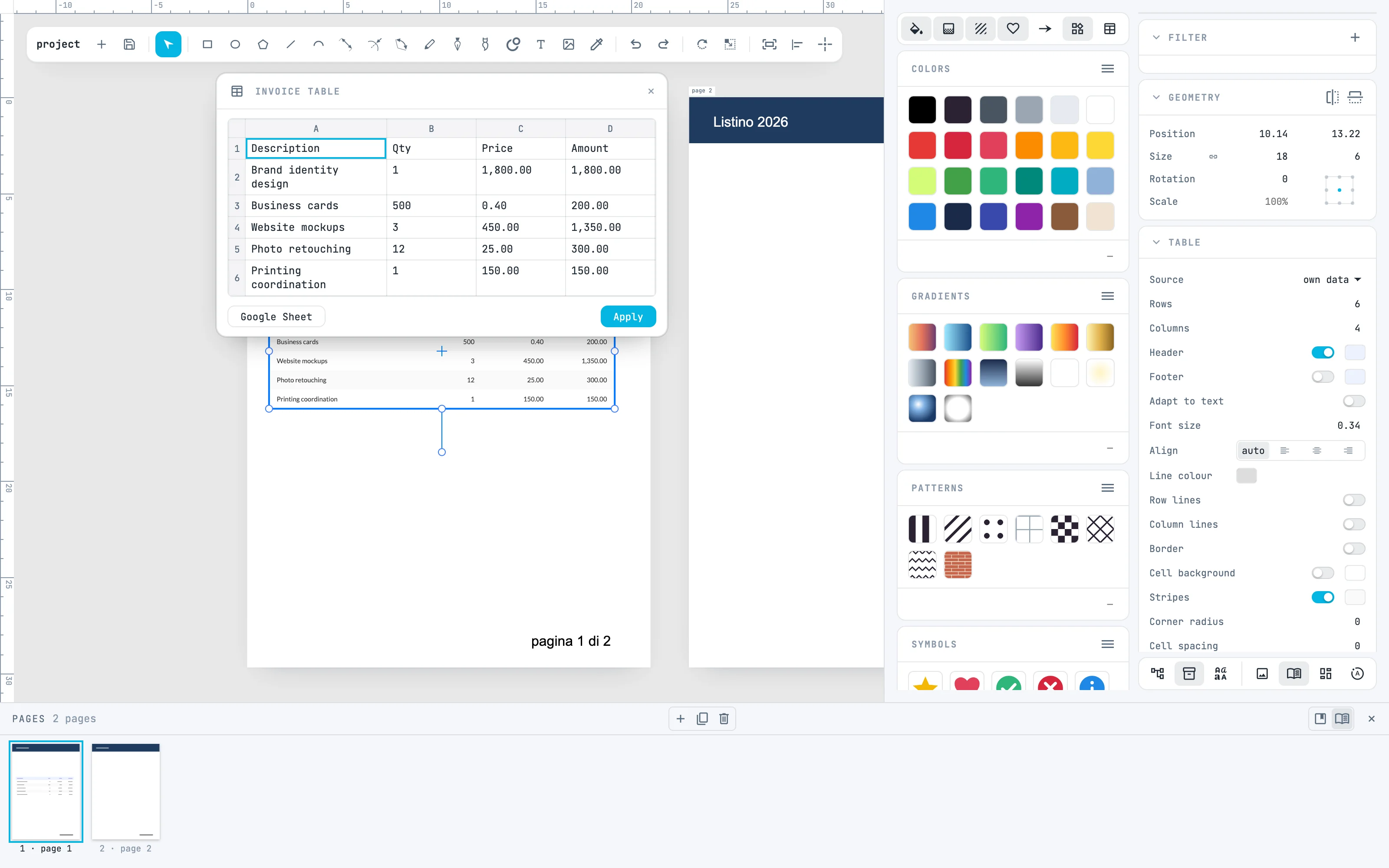The height and width of the screenshot is (868, 1389).
Task: Open the PATTERNS panel menu
Action: click(x=1108, y=488)
